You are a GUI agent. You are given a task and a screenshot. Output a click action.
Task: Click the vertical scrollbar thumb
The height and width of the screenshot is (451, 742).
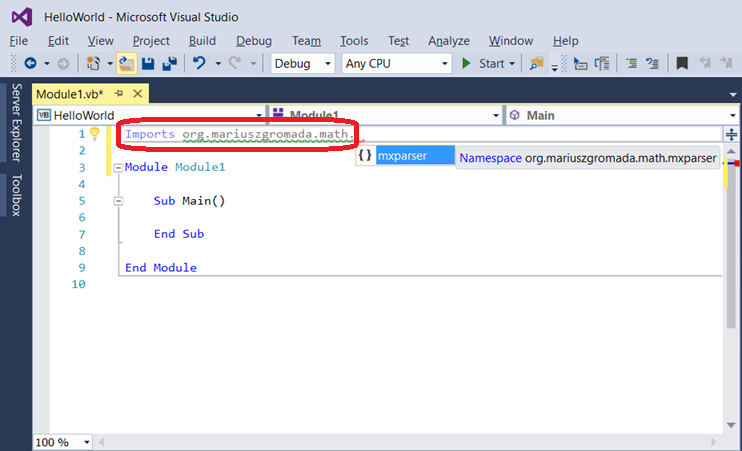tap(731, 246)
